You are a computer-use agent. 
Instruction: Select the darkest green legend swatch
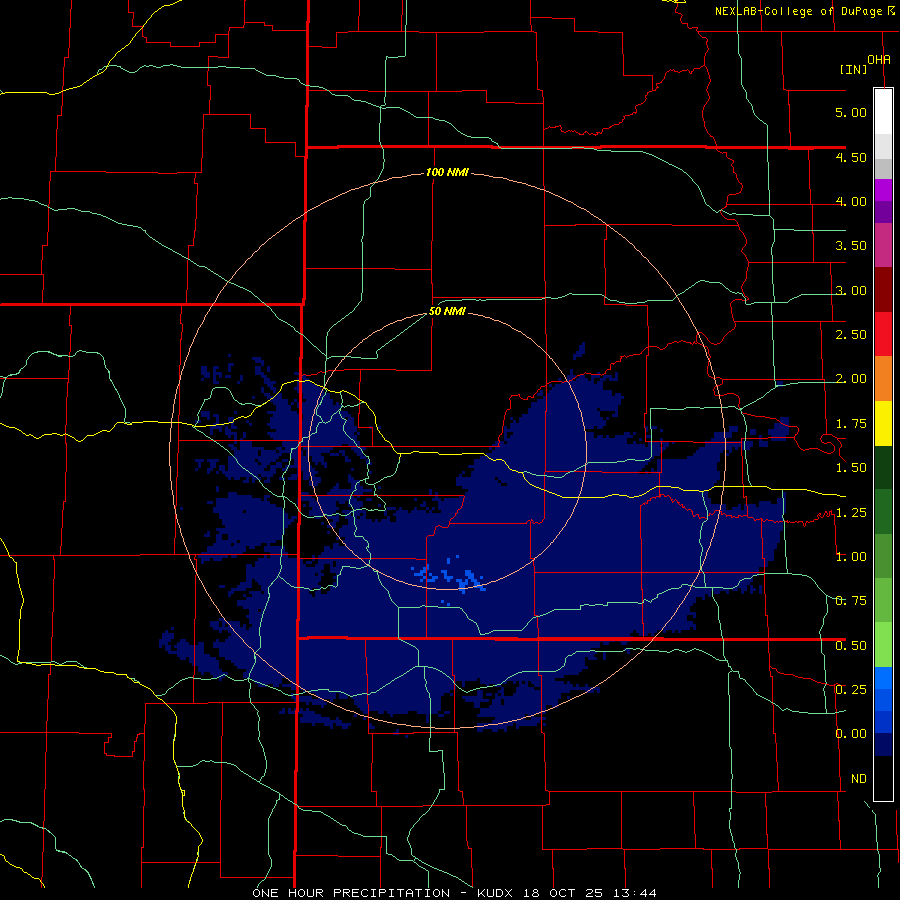883,467
